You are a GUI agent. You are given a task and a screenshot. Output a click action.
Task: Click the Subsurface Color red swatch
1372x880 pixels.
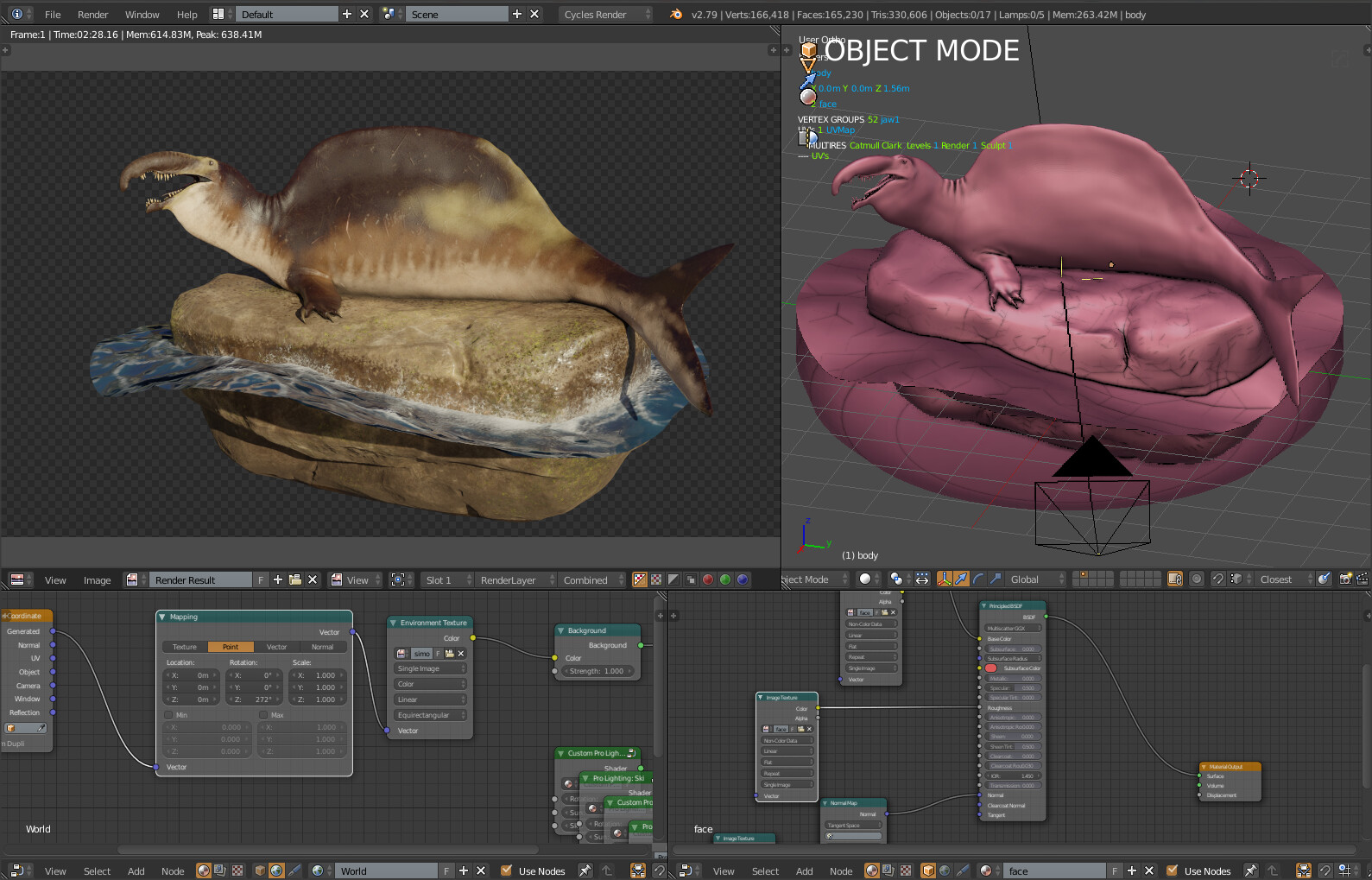pyautogui.click(x=991, y=668)
